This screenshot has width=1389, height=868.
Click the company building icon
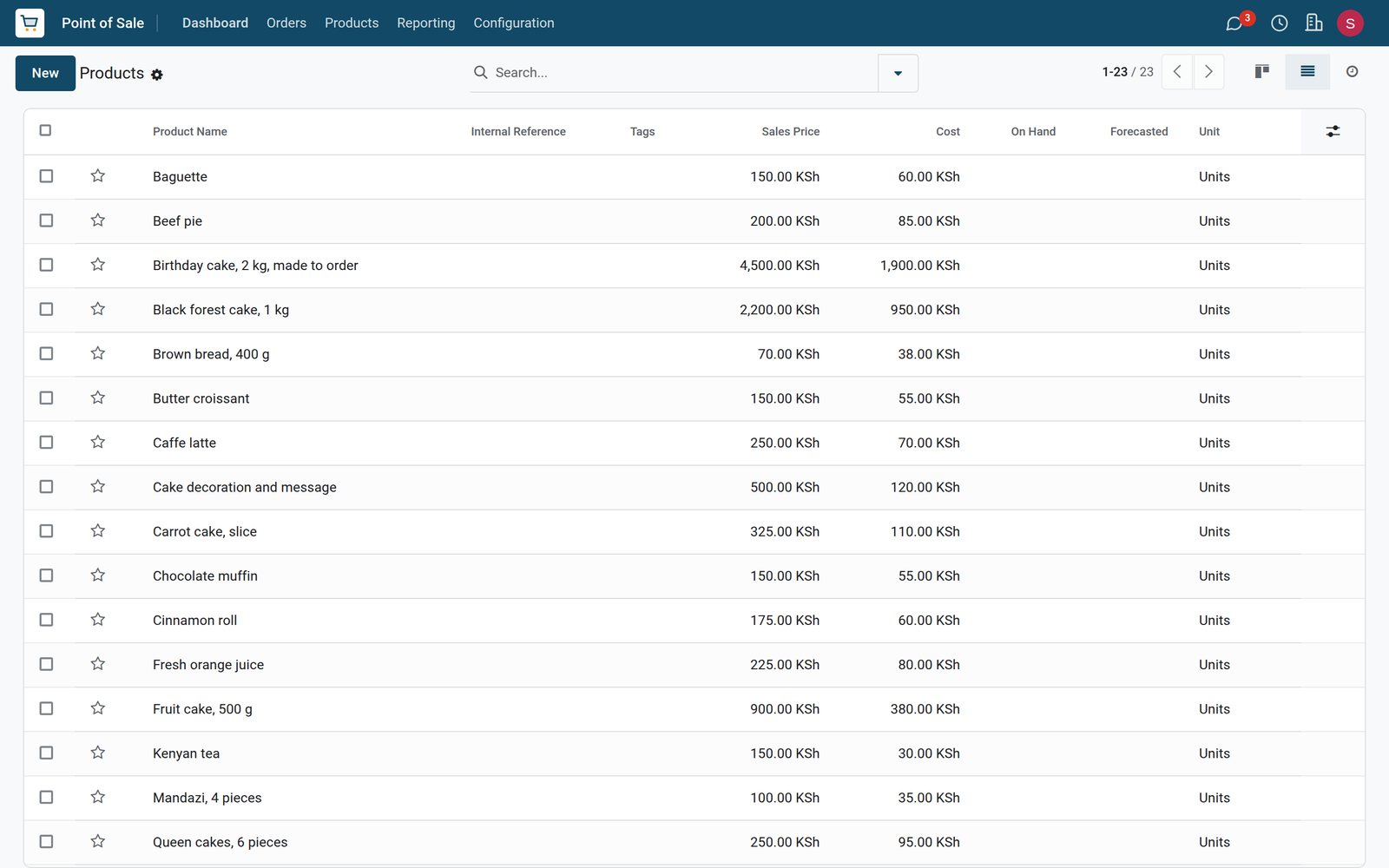[x=1313, y=23]
